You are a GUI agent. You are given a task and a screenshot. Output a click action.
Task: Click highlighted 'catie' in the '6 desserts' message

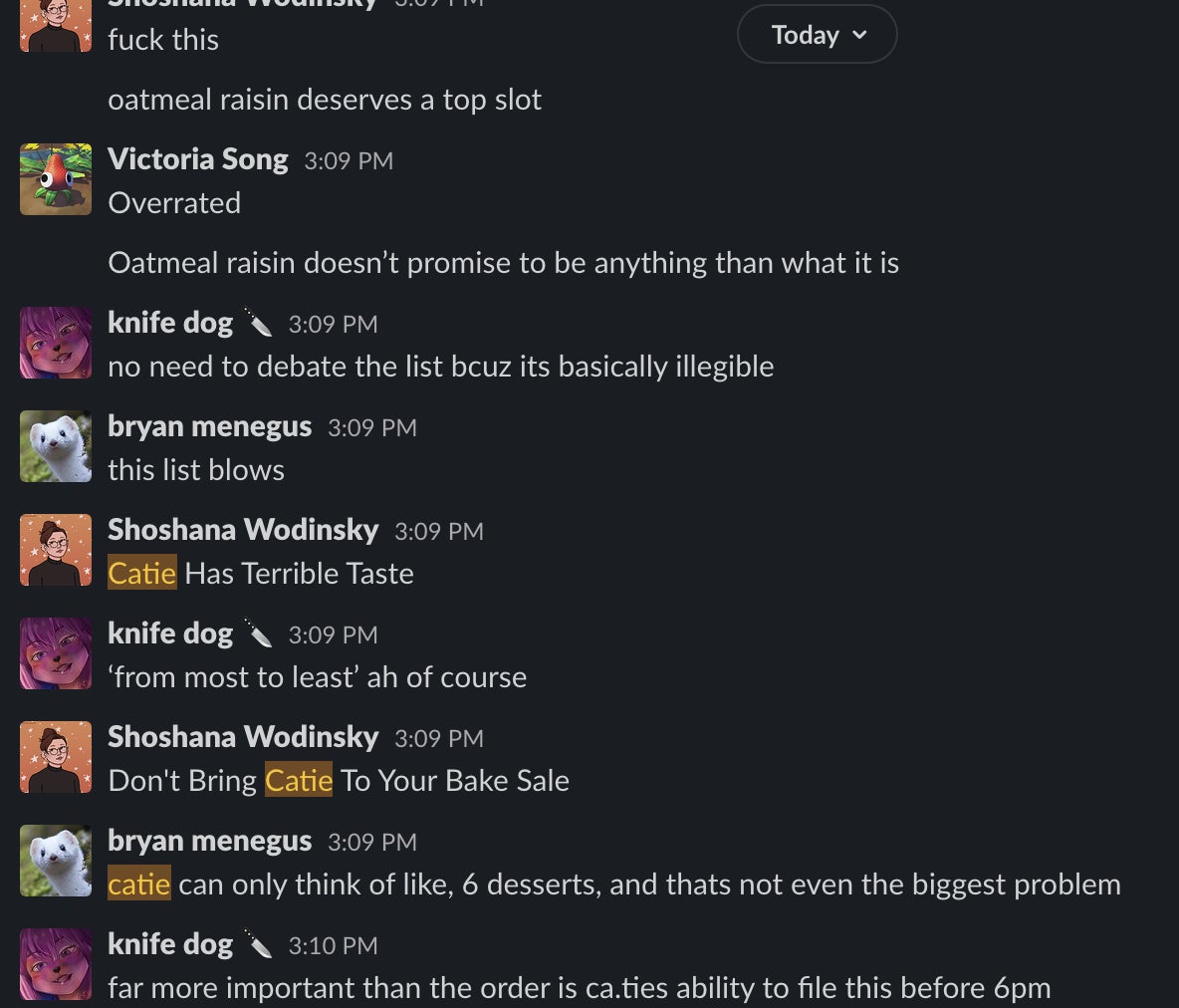point(138,884)
